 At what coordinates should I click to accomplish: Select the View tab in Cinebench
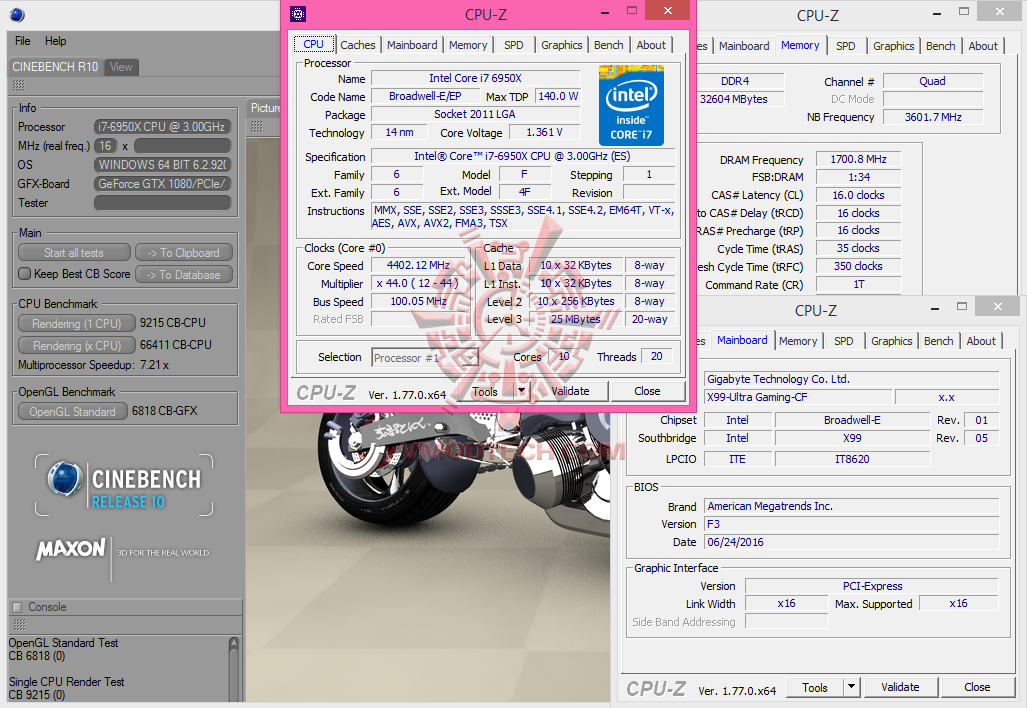(121, 67)
